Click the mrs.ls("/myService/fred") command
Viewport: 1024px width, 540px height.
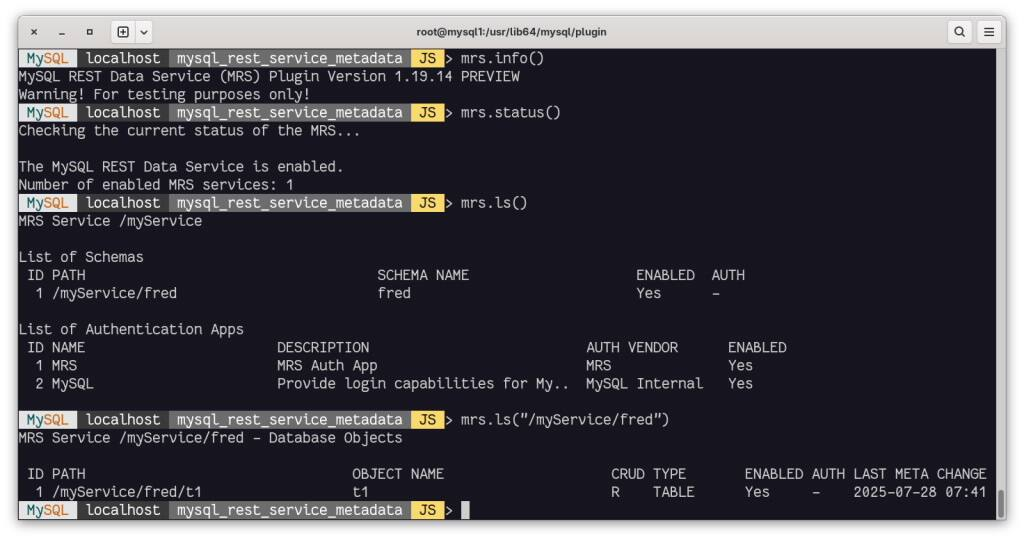565,419
